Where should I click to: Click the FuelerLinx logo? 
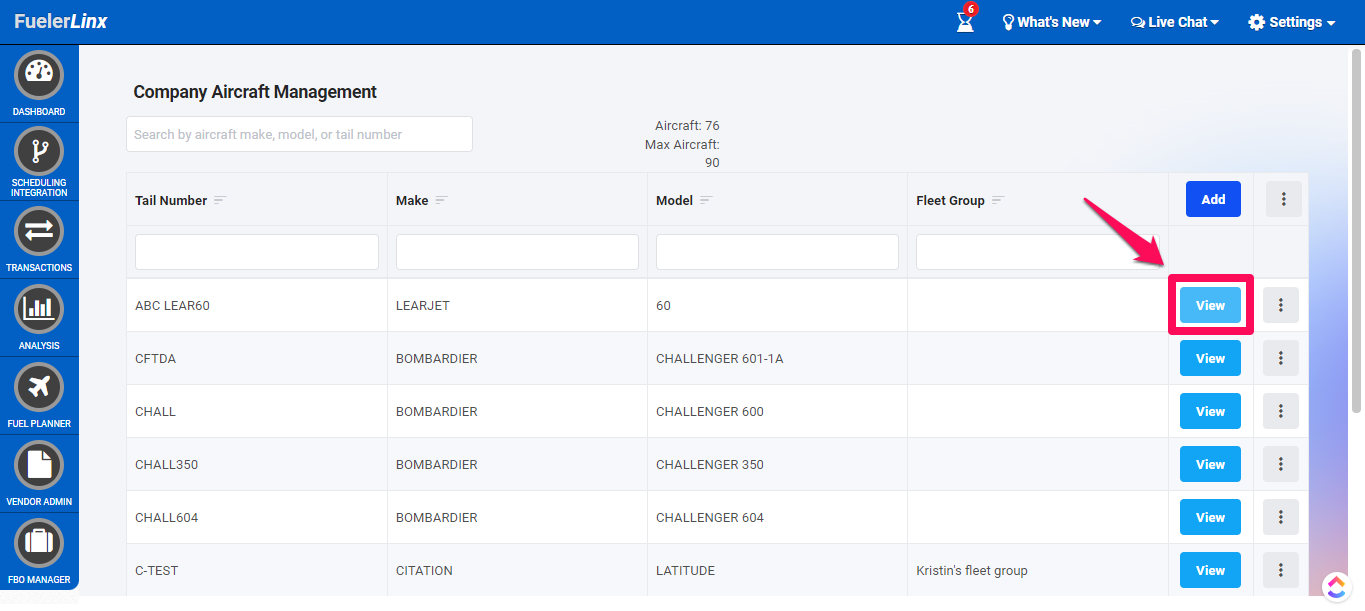tap(61, 21)
